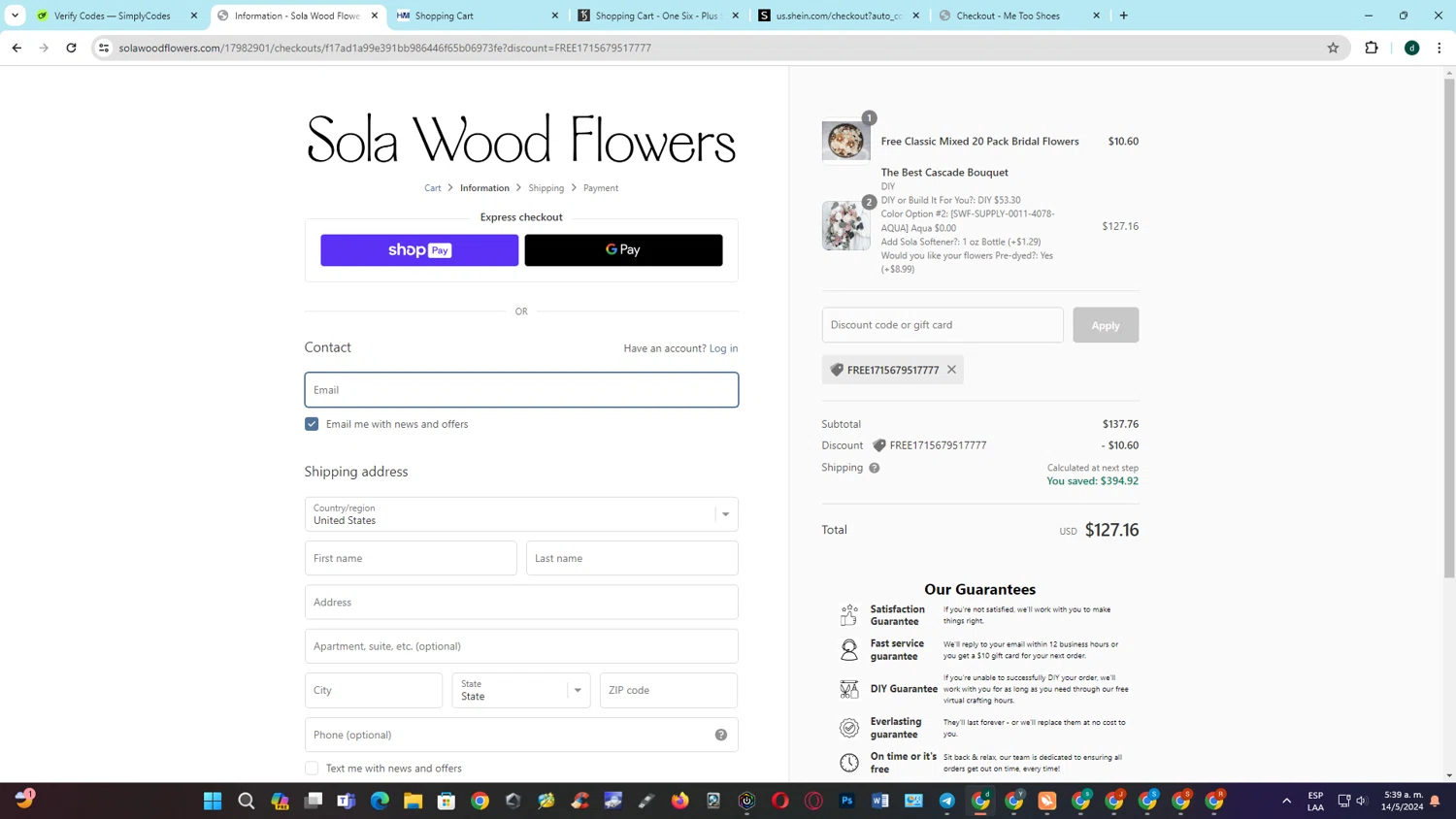Open the volume control in system tray
Screen dimensions: 1456x819
[x=1361, y=801]
